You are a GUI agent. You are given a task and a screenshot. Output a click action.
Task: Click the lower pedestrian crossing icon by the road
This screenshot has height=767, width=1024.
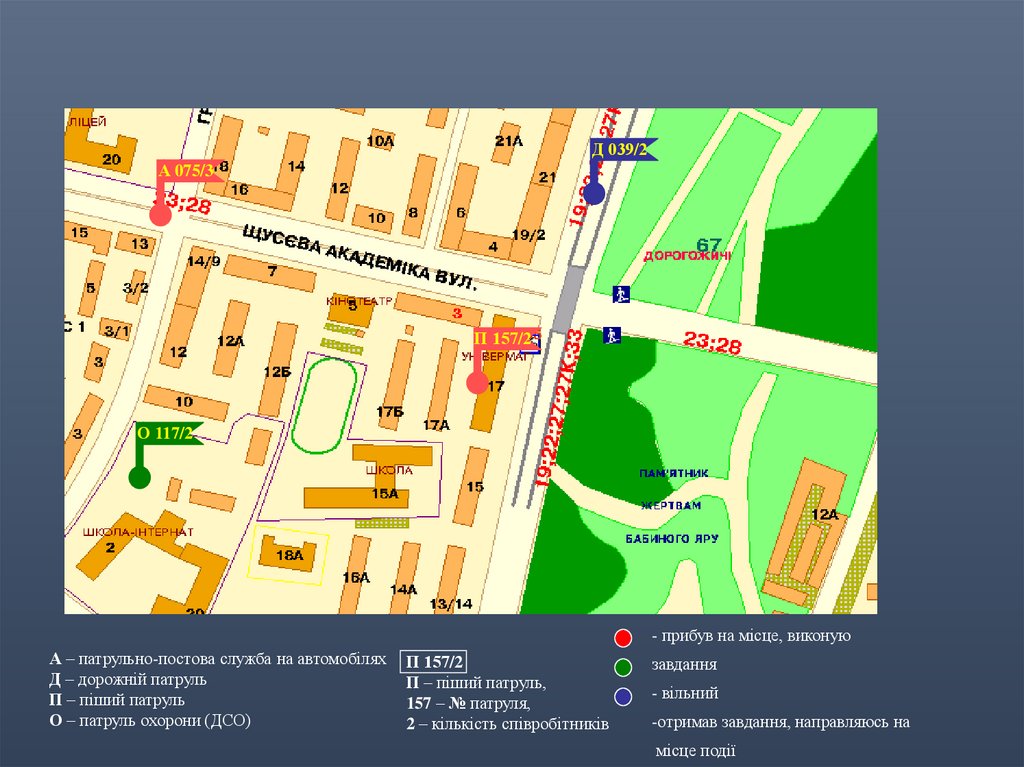610,335
